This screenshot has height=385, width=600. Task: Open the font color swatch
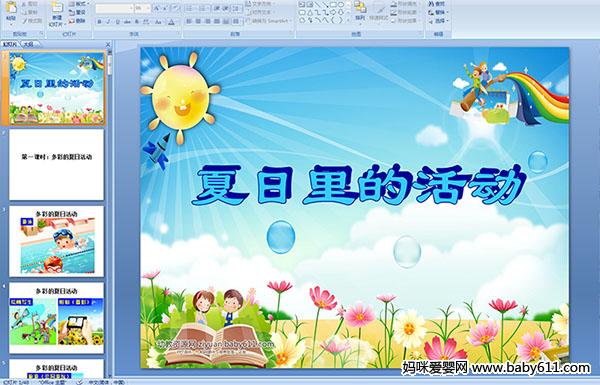click(171, 22)
